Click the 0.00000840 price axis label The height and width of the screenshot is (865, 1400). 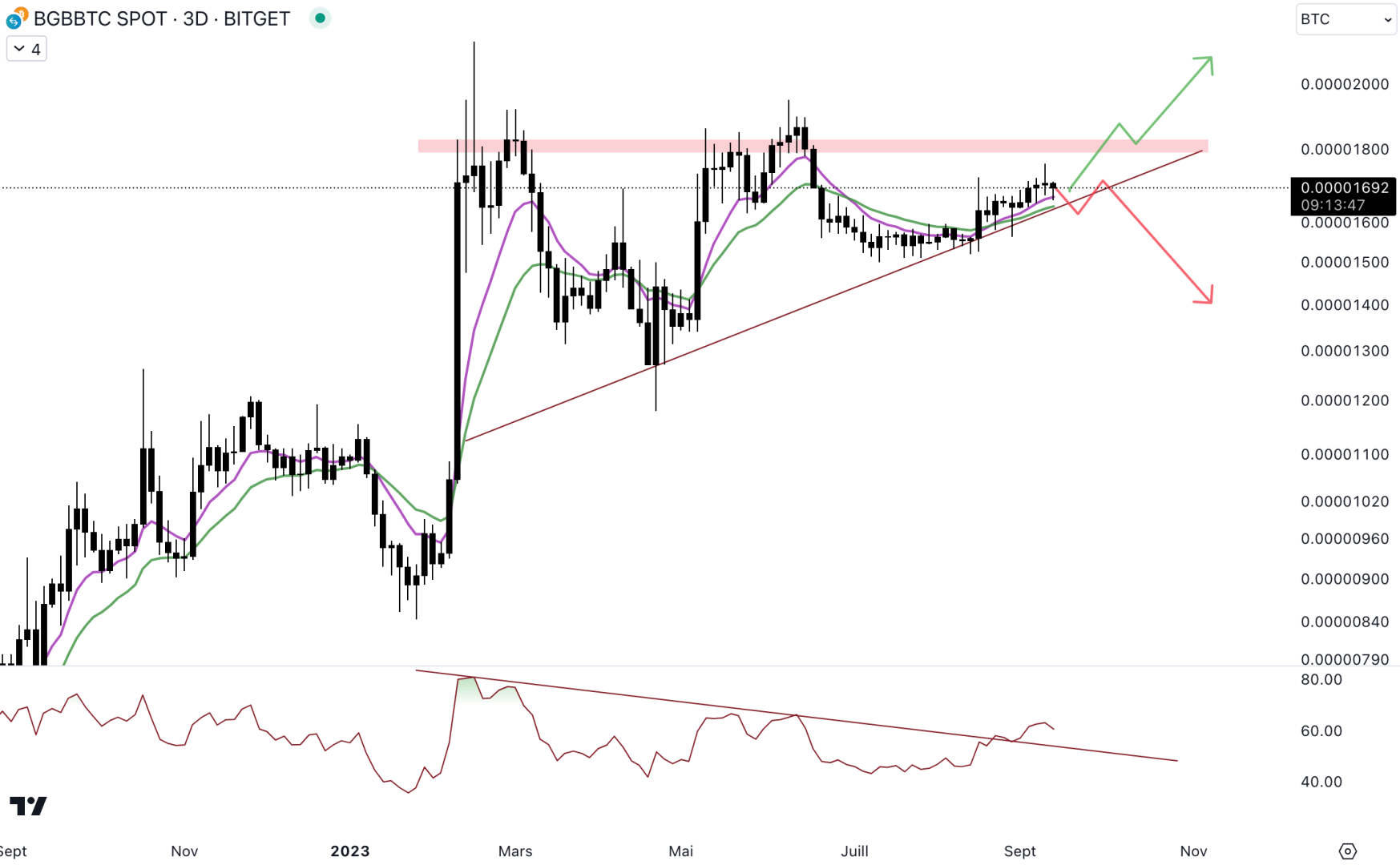pyautogui.click(x=1345, y=622)
